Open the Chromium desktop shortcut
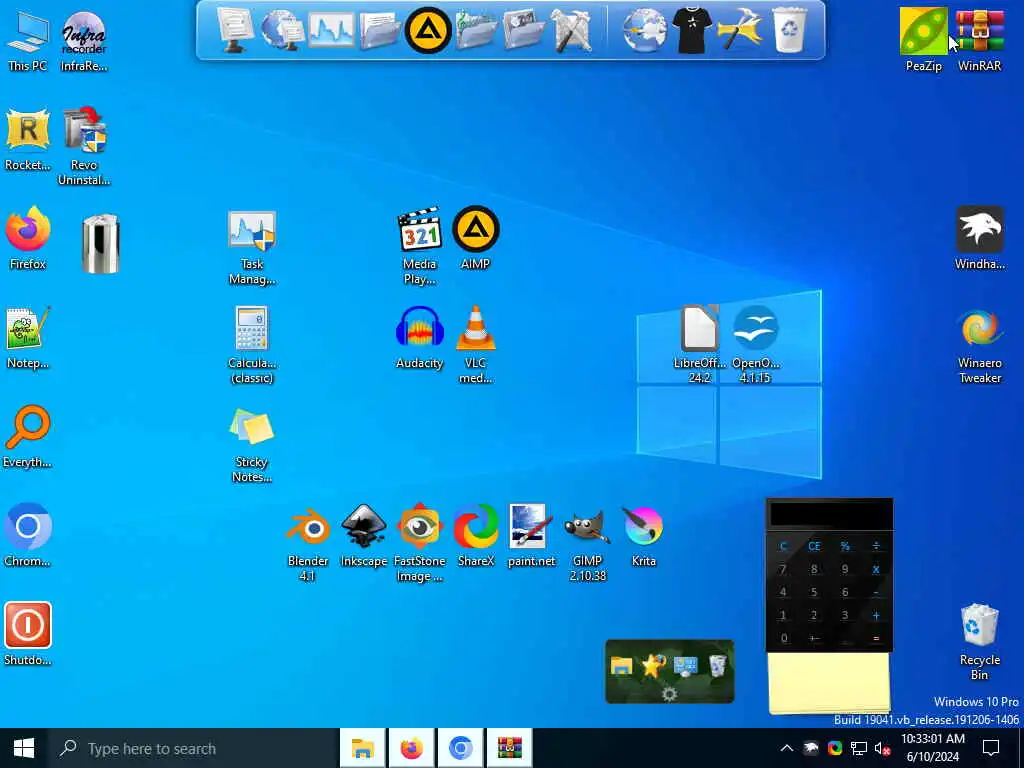This screenshot has width=1024, height=768. pos(27,536)
